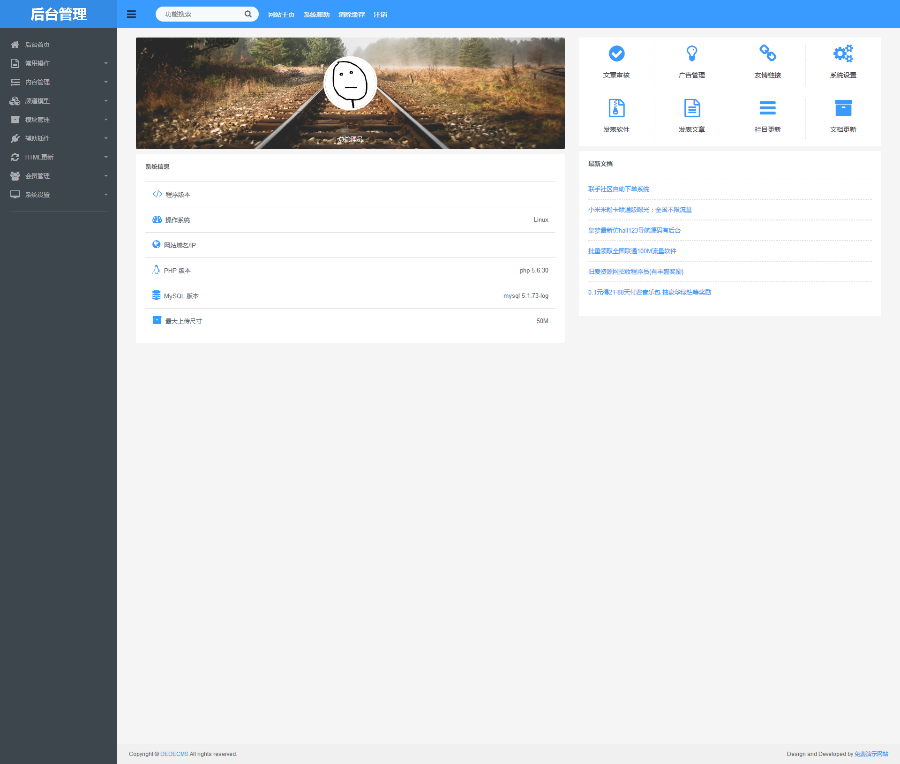Select 清除缓存 in the top navigation
The width and height of the screenshot is (900, 764).
tap(352, 14)
